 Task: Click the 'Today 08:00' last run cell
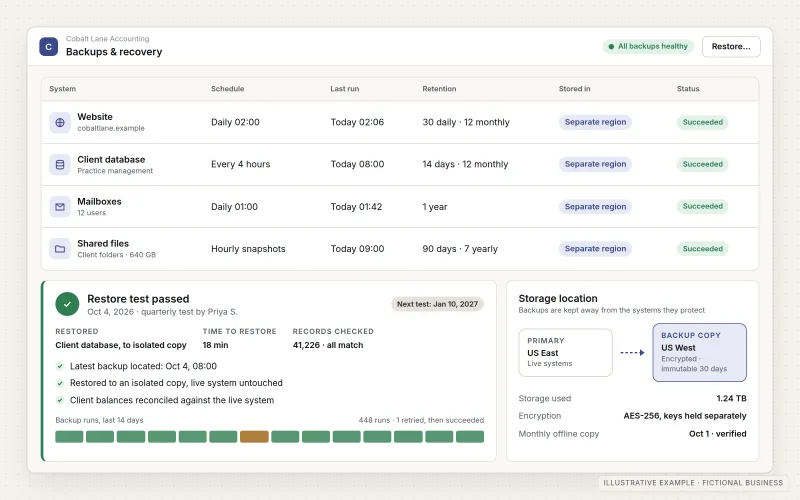(x=357, y=164)
